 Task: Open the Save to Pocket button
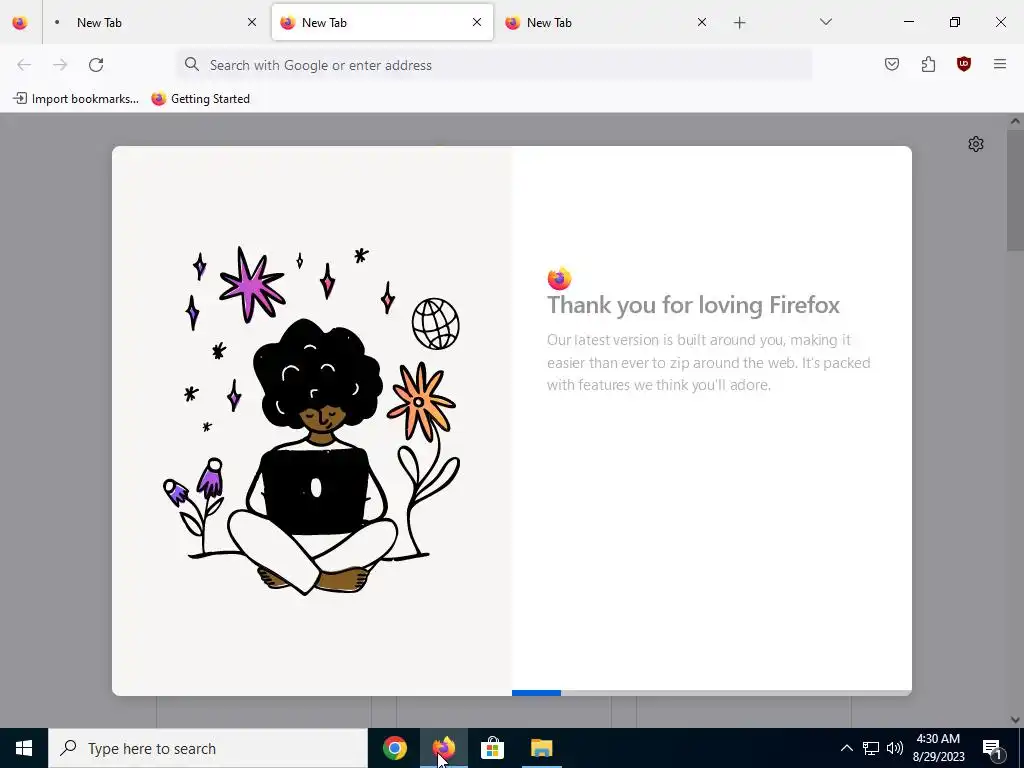(x=892, y=64)
